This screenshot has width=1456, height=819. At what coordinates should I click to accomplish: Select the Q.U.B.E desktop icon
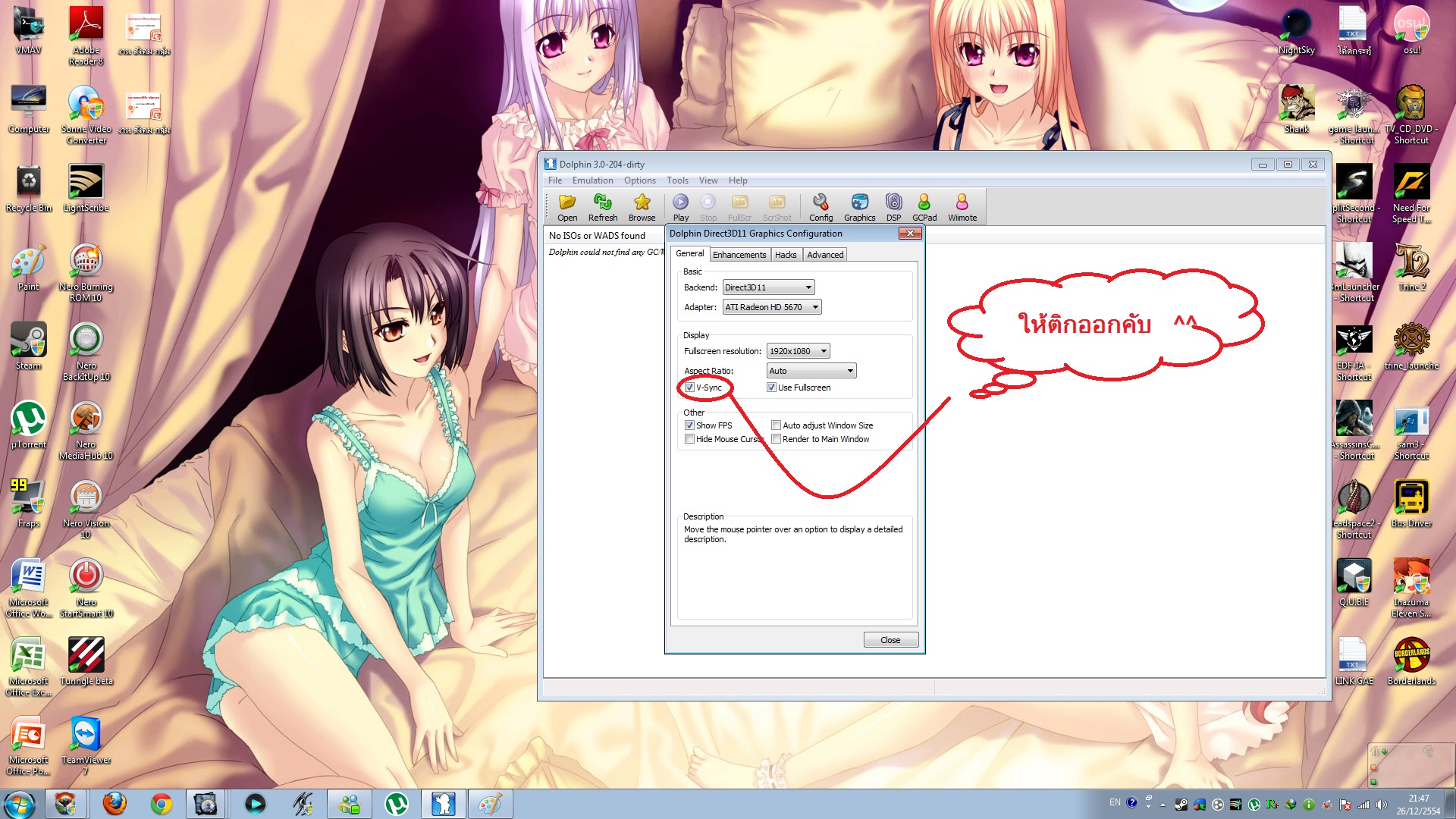click(x=1354, y=582)
